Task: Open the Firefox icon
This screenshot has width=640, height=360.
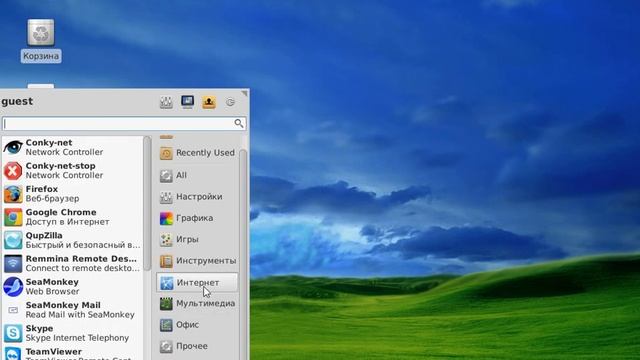Action: coord(13,194)
